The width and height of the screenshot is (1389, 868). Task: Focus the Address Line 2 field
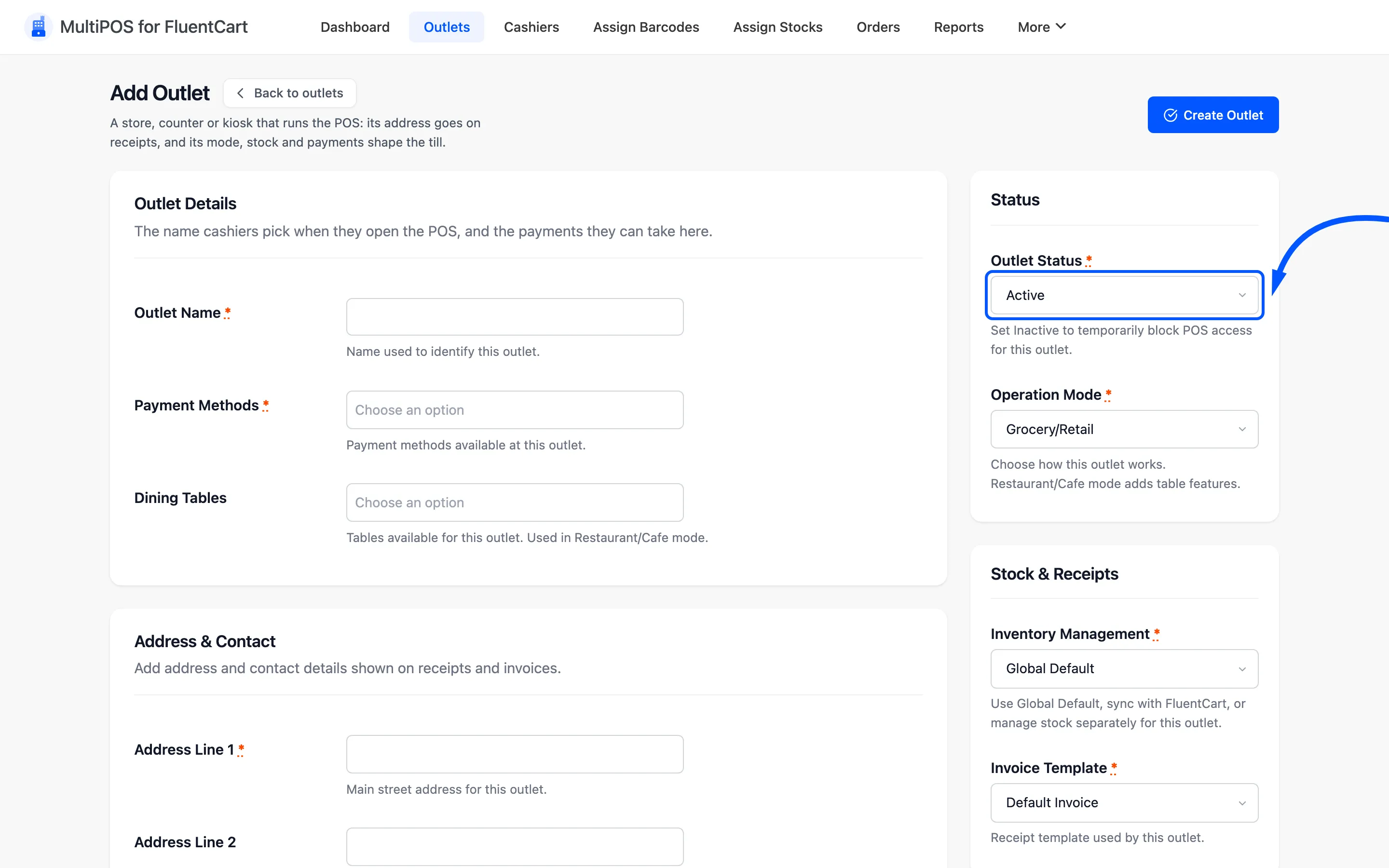[x=515, y=846]
